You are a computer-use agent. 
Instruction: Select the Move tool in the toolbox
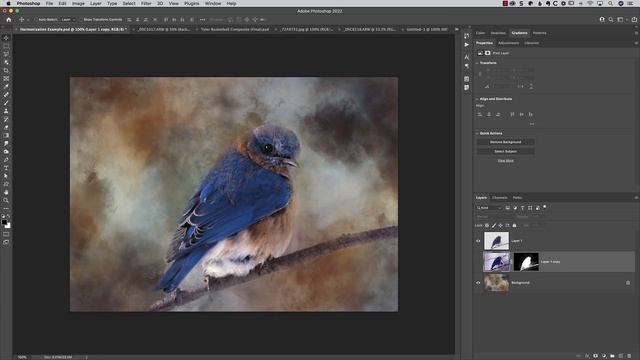coord(6,38)
